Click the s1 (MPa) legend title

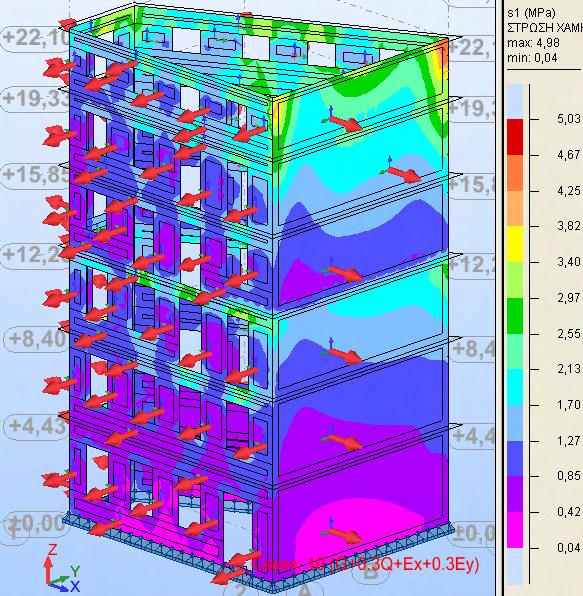coord(531,13)
